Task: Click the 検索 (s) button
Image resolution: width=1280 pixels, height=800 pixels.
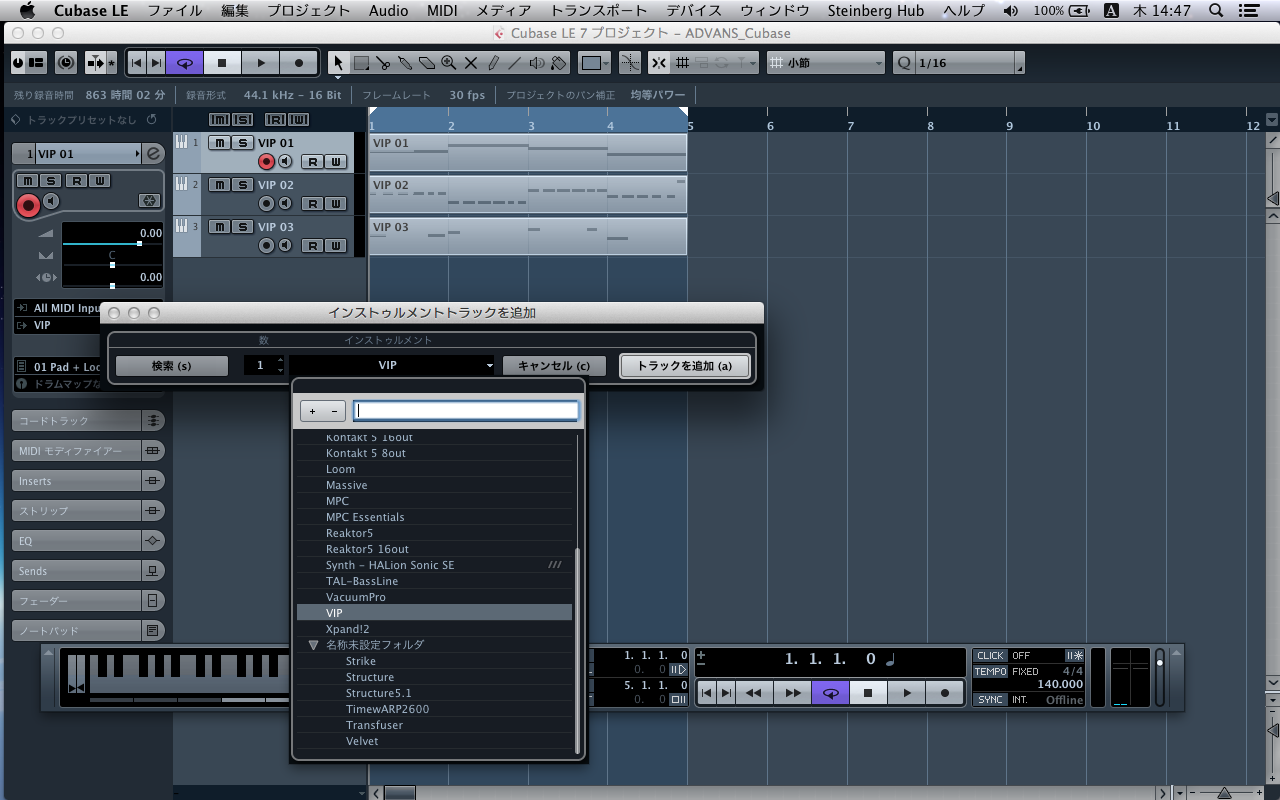Action: 171,366
